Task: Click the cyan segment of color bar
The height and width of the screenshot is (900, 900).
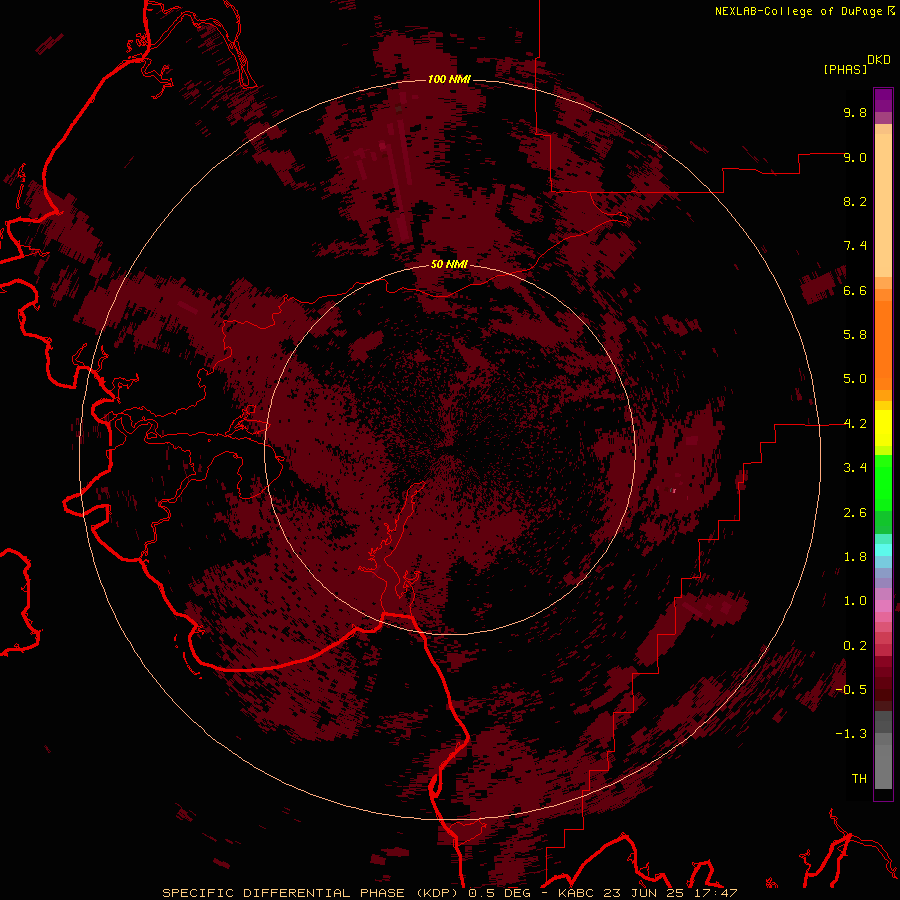Action: point(883,550)
